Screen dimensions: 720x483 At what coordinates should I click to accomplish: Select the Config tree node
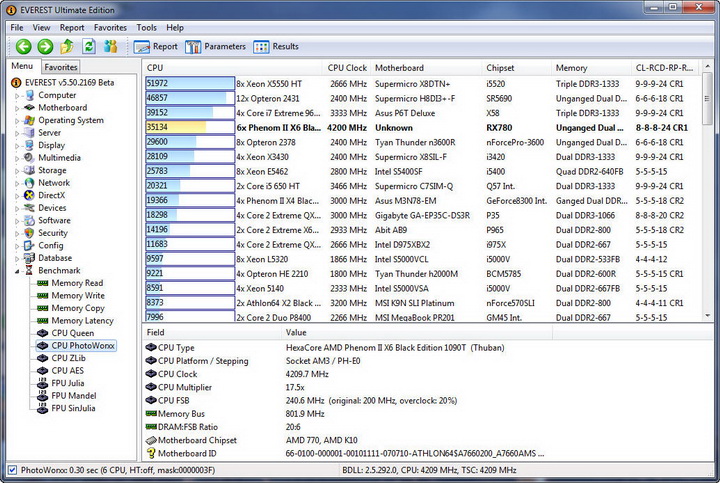click(x=44, y=245)
